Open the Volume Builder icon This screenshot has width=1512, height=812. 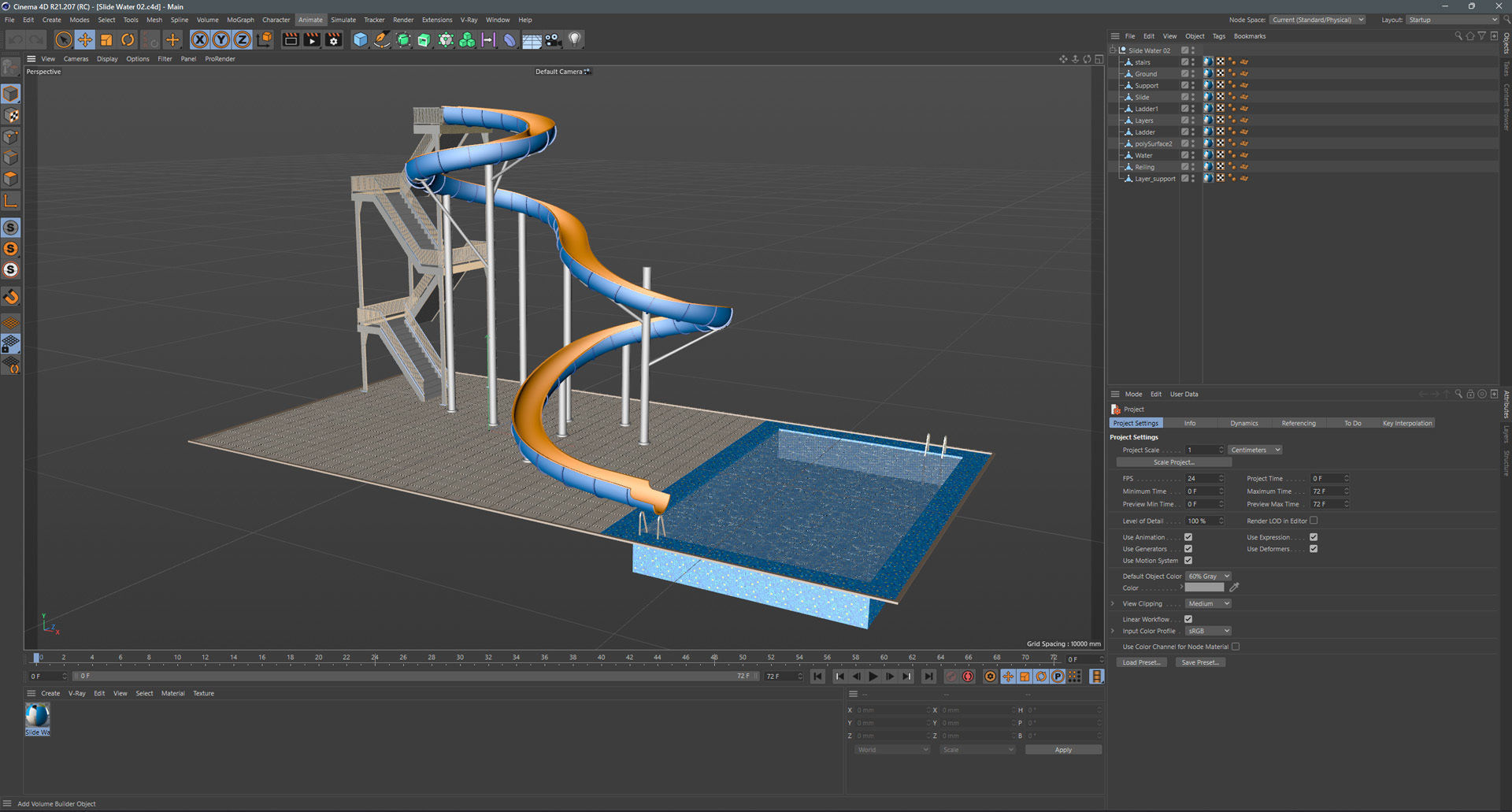(467, 39)
